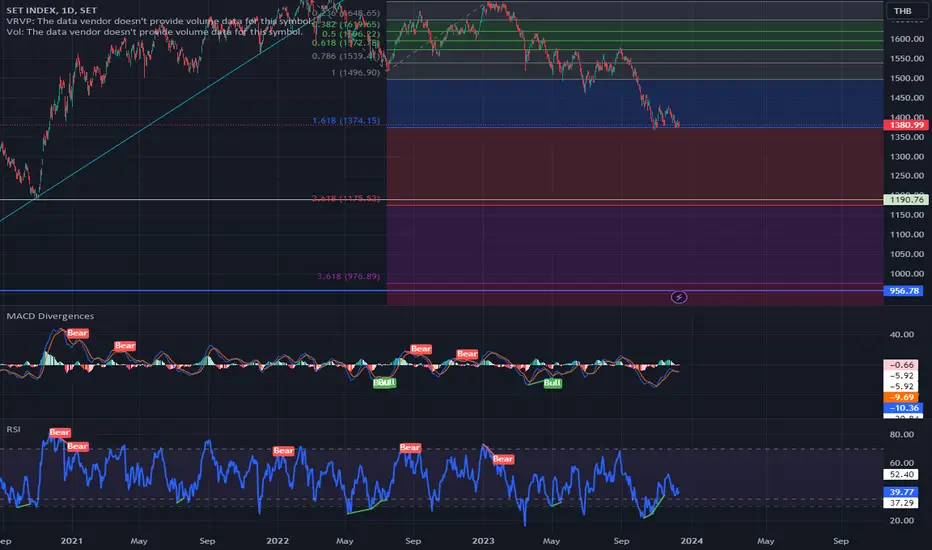The height and width of the screenshot is (550, 932).
Task: Click the 2022 label on time axis
Action: pos(277,540)
